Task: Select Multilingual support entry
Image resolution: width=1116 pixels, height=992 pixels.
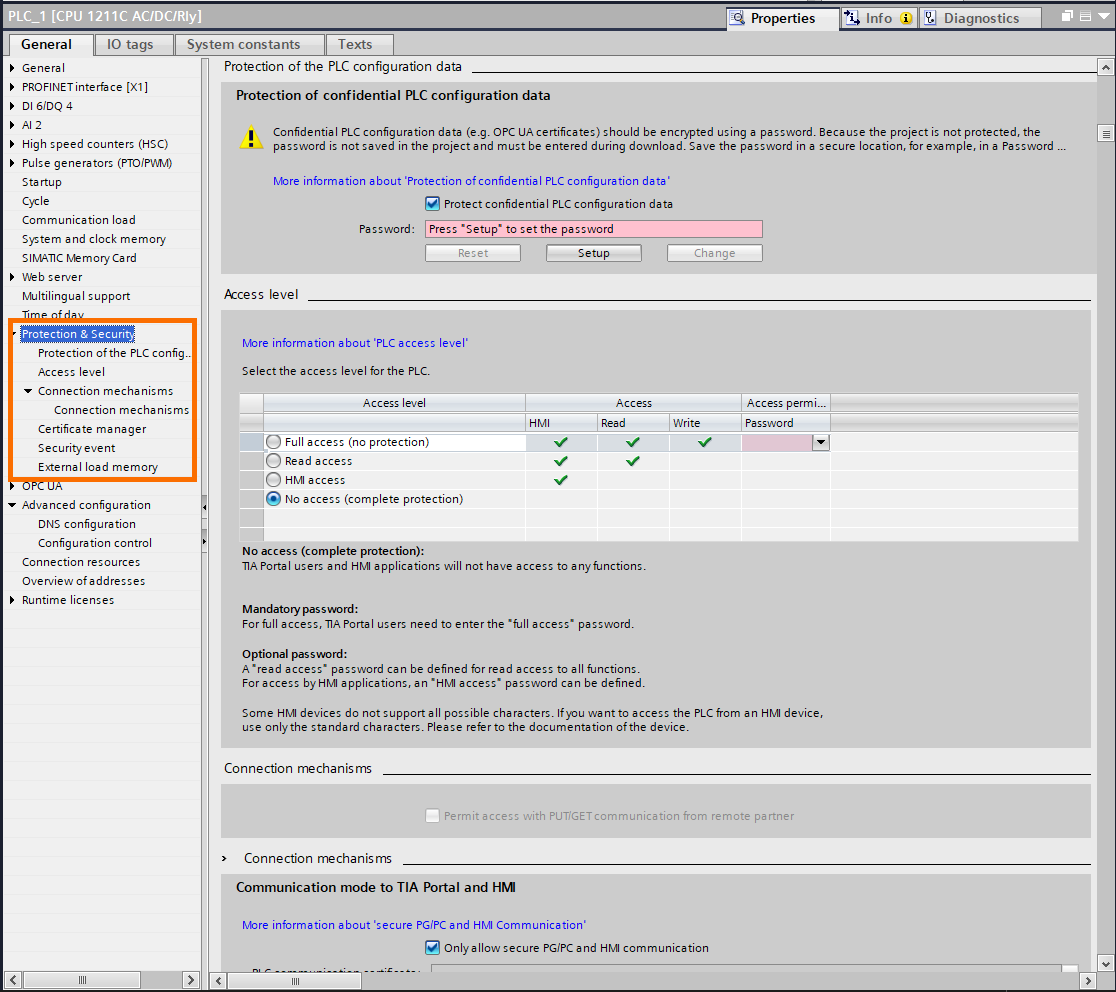Action: point(76,296)
